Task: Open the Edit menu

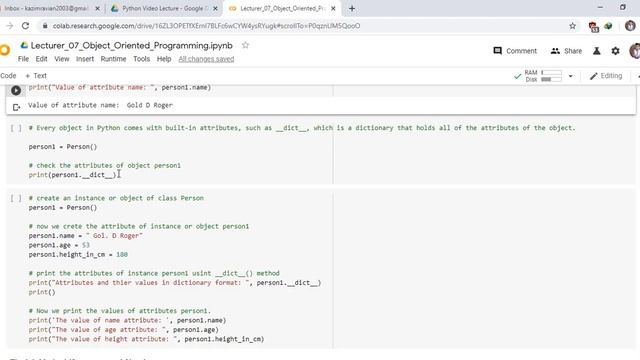Action: tap(41, 59)
